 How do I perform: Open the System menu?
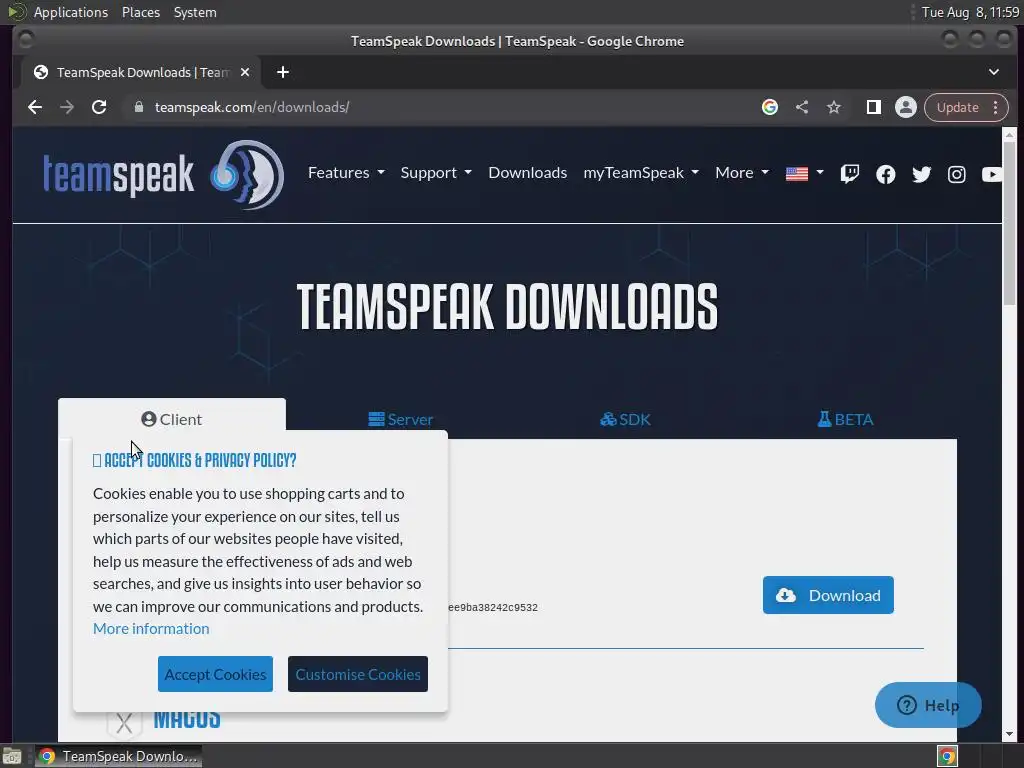tap(195, 12)
